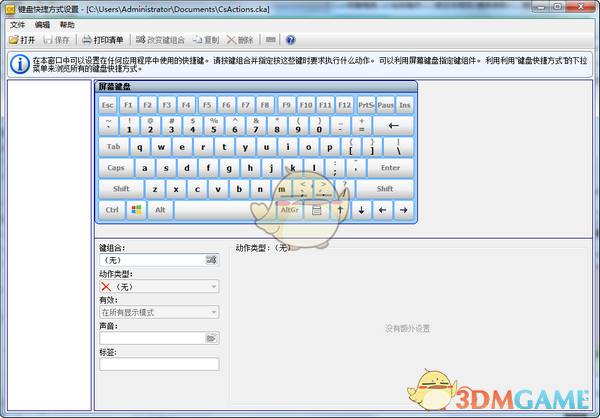
Task: Open the 帮助 menu
Action: (67, 24)
